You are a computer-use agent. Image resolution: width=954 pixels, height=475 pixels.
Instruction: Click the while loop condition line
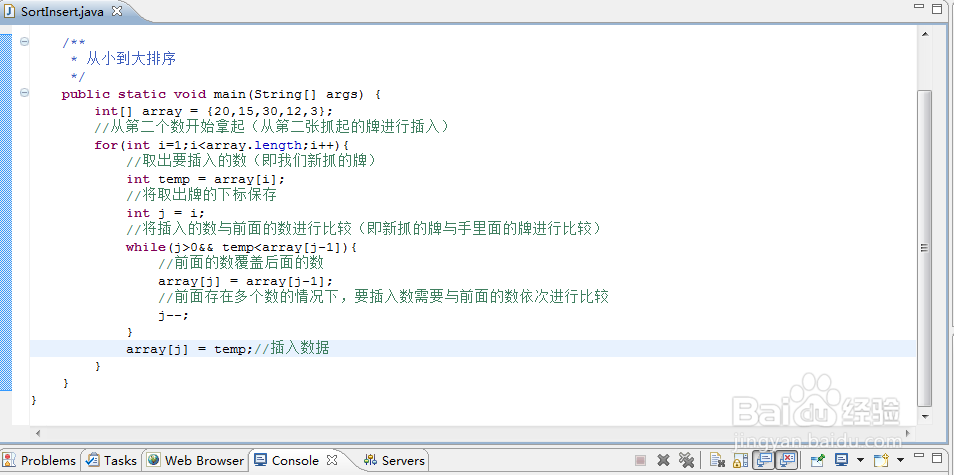[241, 247]
